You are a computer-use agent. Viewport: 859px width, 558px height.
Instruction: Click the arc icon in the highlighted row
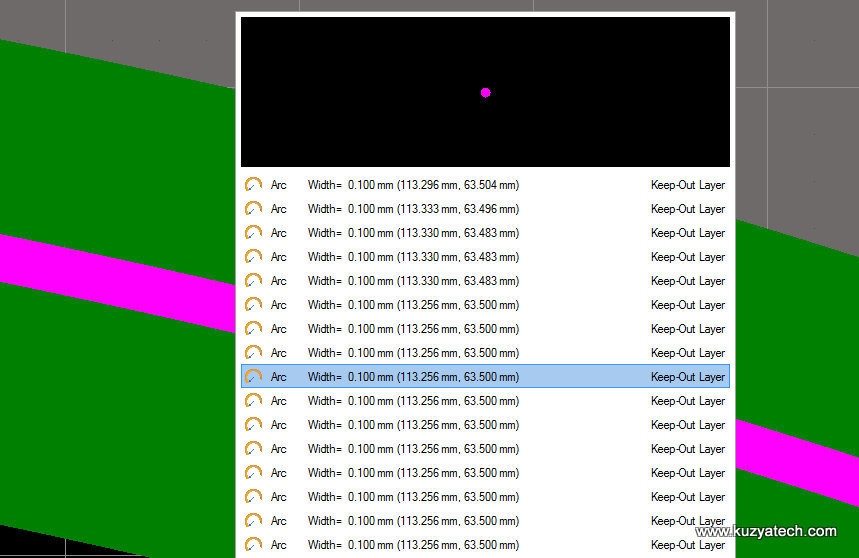click(x=253, y=376)
